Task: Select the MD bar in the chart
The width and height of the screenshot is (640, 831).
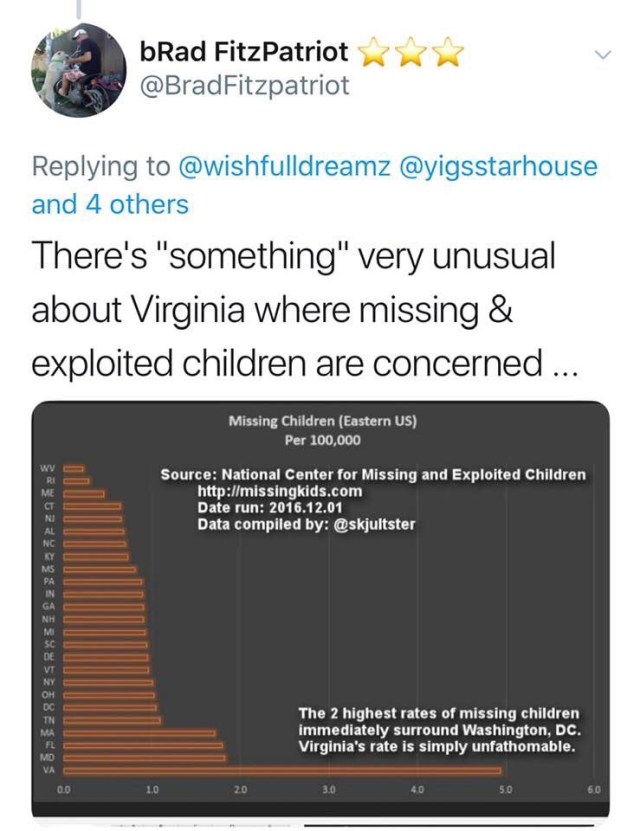Action: tap(145, 757)
